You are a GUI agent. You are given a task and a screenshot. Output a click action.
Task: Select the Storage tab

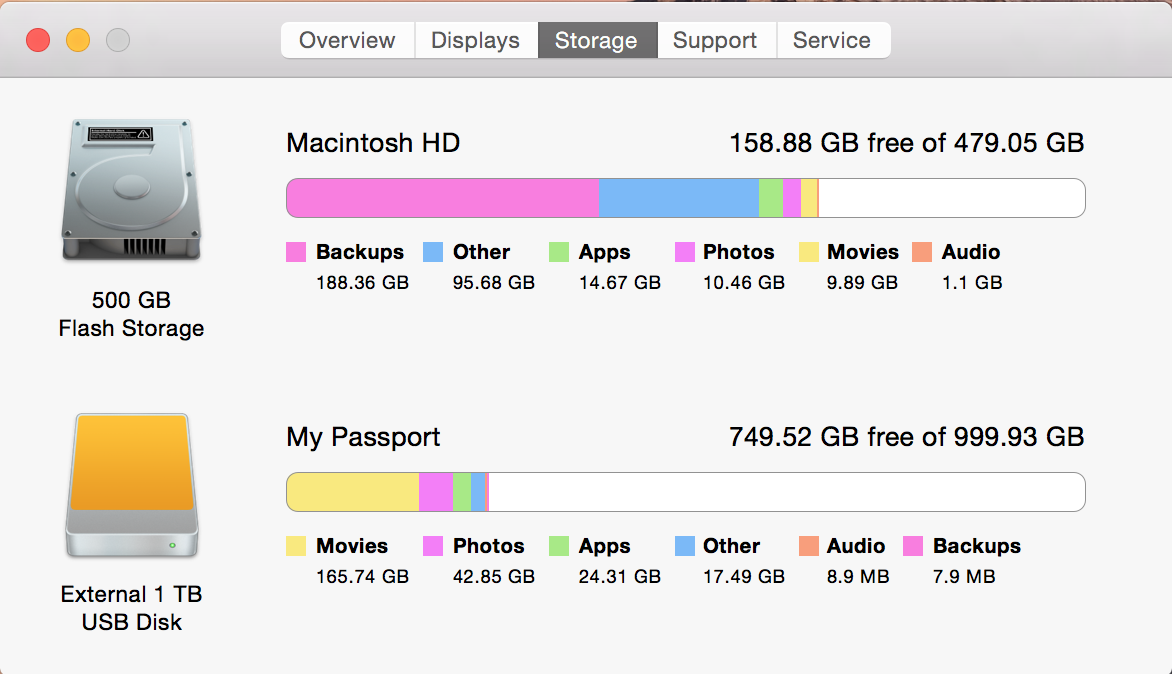point(596,40)
